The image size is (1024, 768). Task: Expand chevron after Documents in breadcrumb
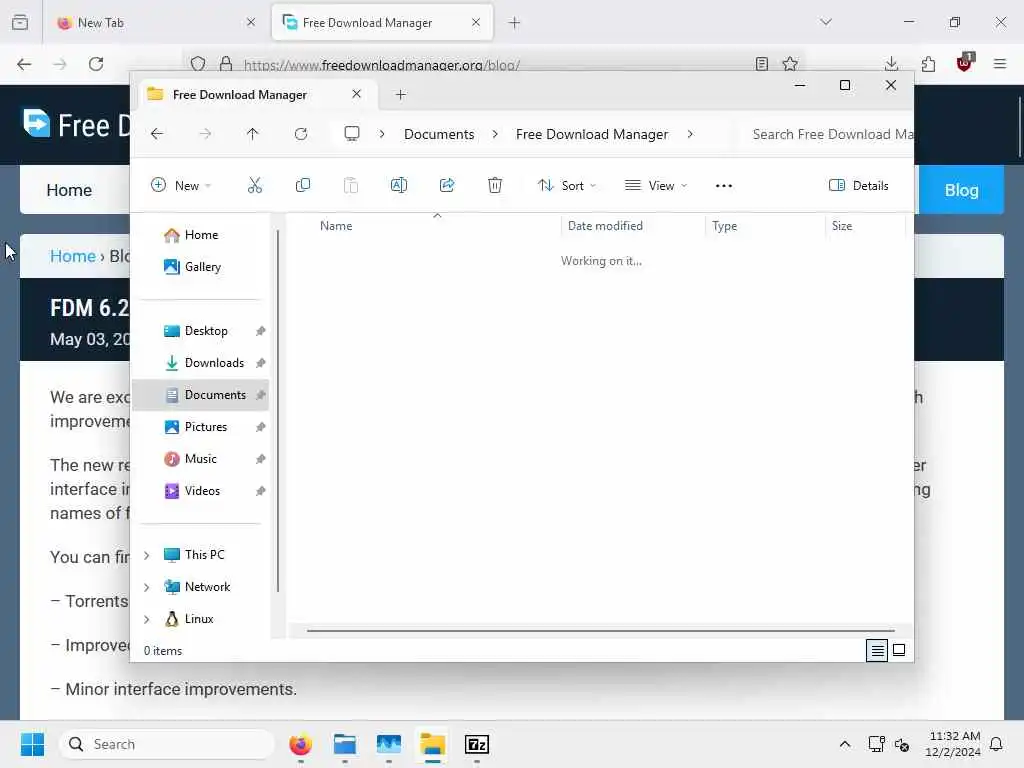[495, 134]
